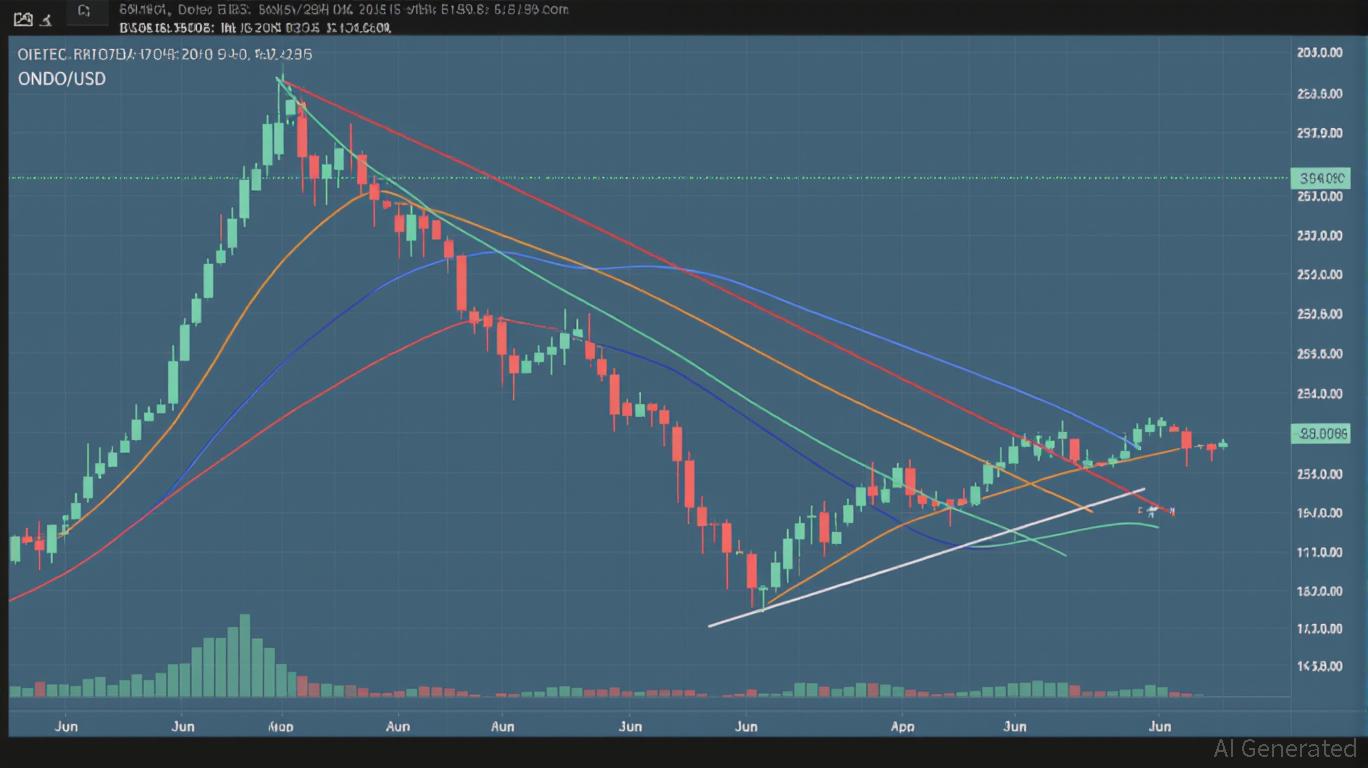The height and width of the screenshot is (768, 1368).
Task: Click highlighted price label on dotted line
Action: click(x=1320, y=178)
